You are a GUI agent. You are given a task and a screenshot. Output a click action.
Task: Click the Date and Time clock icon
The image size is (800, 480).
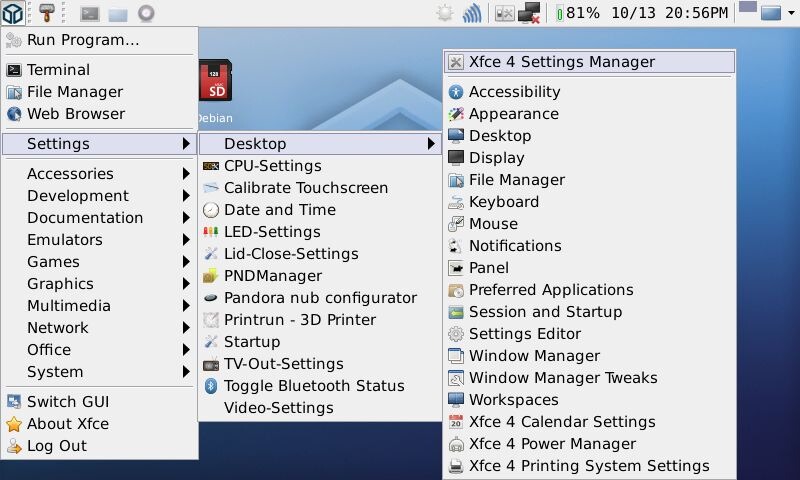pos(211,210)
